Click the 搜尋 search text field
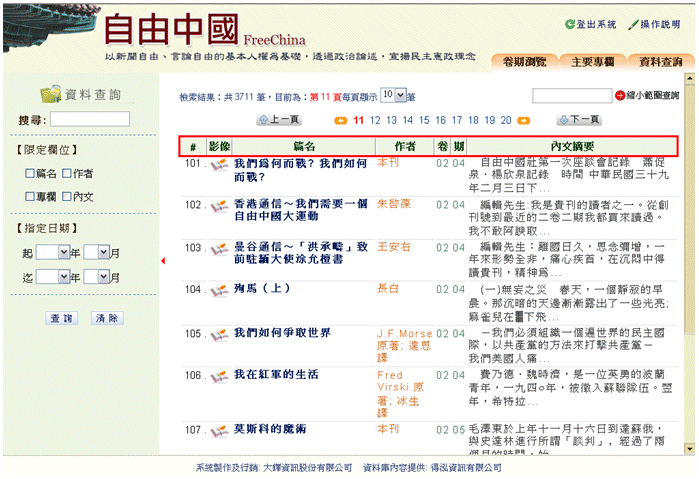 pos(90,119)
